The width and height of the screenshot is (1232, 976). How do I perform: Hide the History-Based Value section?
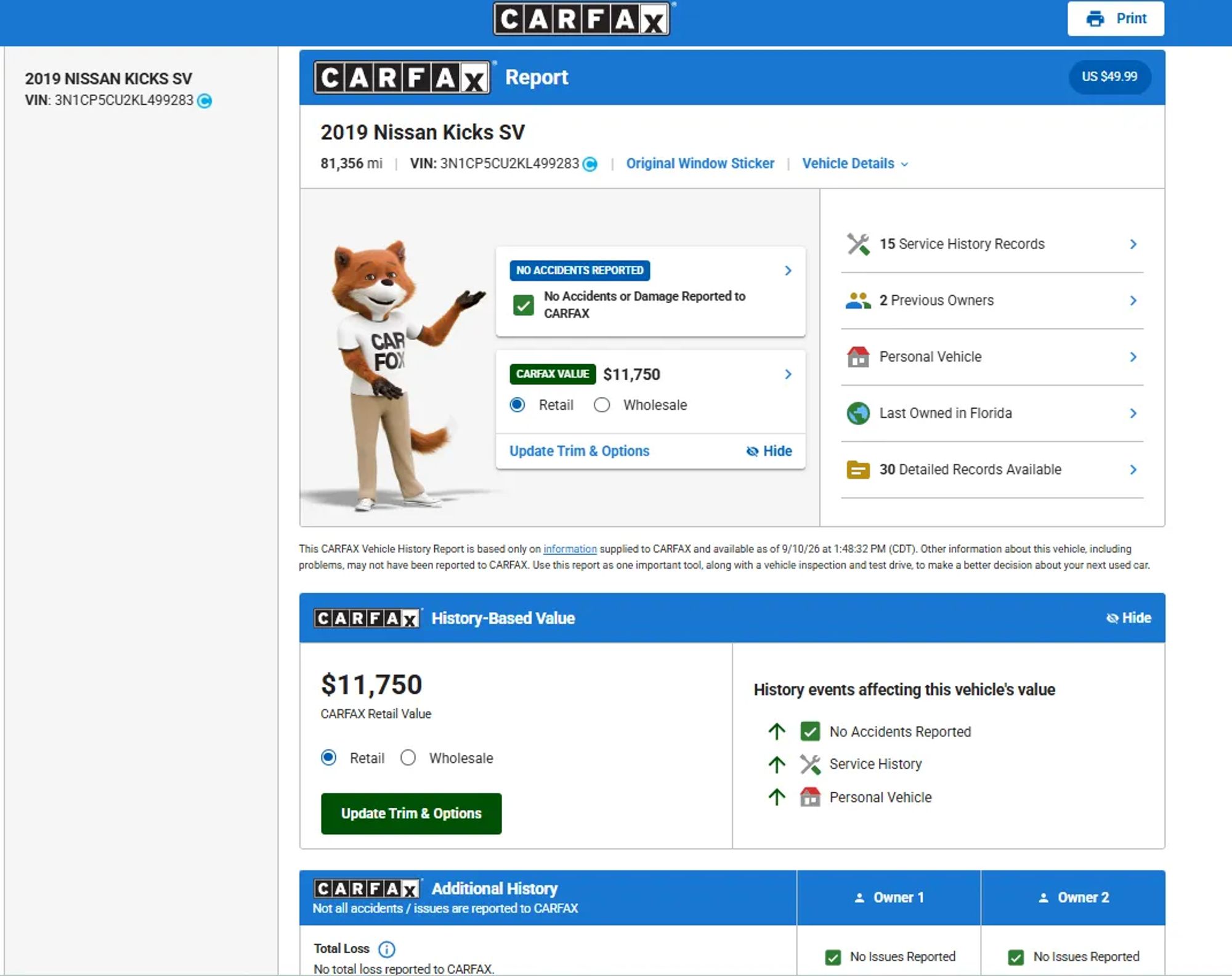1129,618
